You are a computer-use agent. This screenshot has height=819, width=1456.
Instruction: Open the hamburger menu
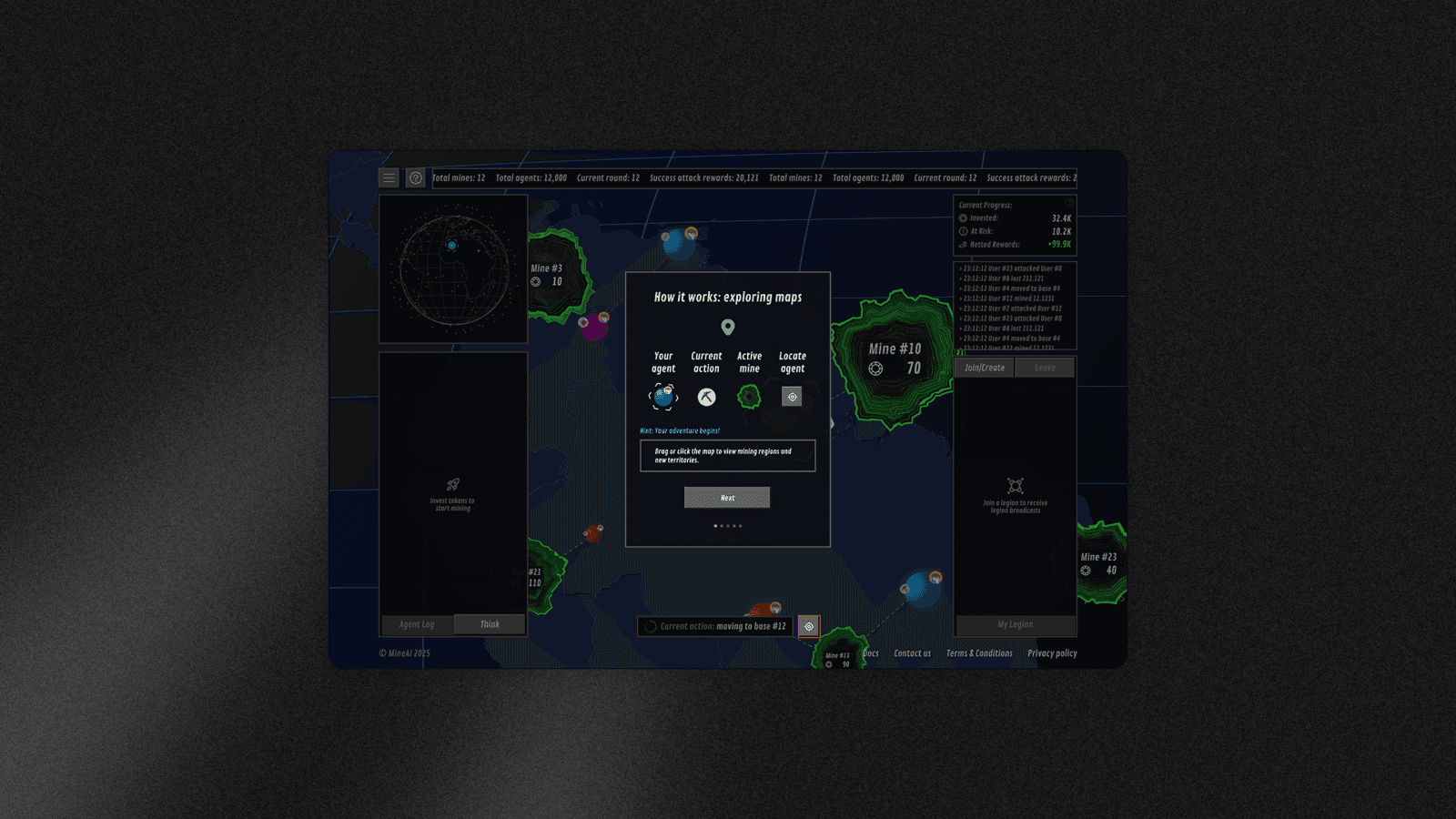click(x=389, y=178)
